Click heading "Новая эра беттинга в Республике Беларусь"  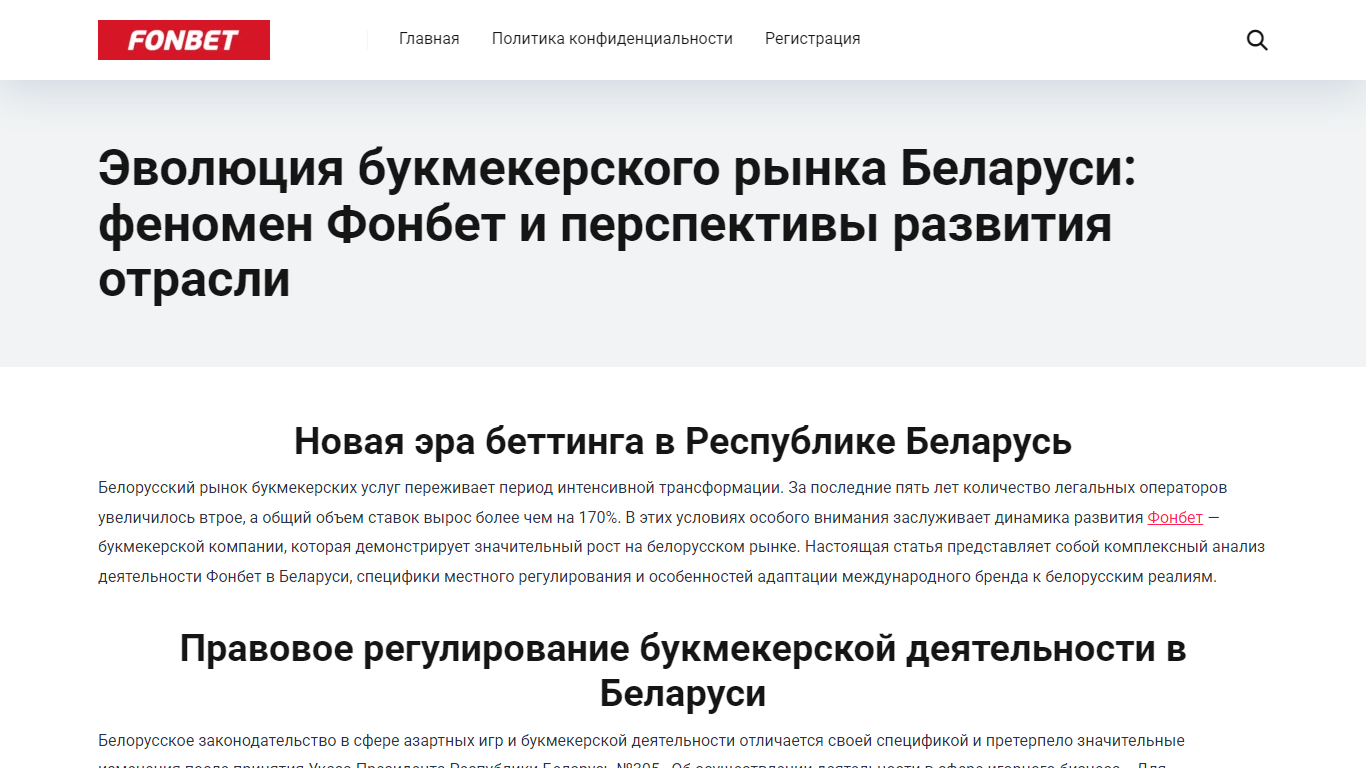point(683,441)
